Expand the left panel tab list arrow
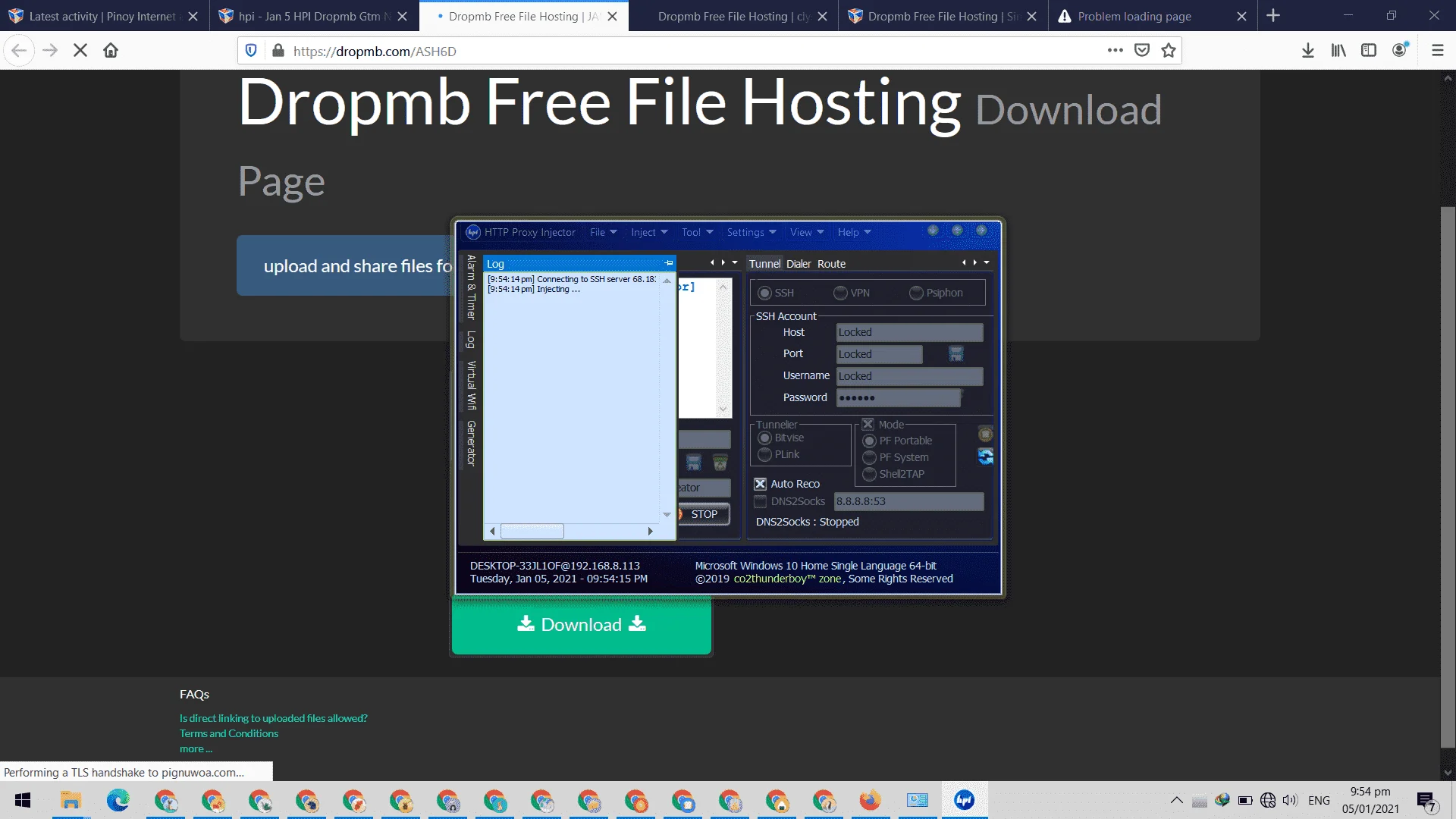This screenshot has width=1456, height=819. [735, 262]
